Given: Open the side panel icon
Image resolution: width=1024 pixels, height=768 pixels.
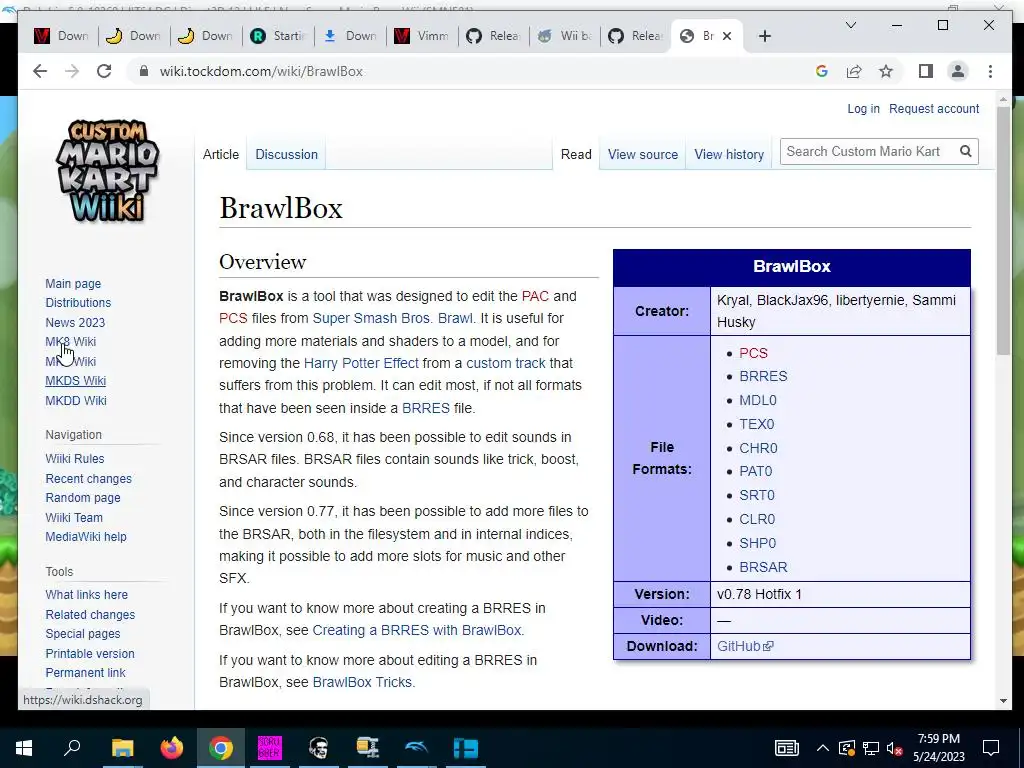Looking at the screenshot, I should coord(925,71).
